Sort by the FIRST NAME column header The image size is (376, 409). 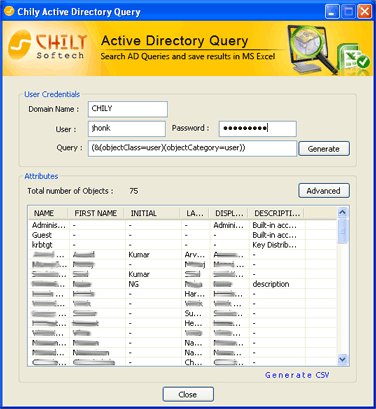click(x=96, y=213)
